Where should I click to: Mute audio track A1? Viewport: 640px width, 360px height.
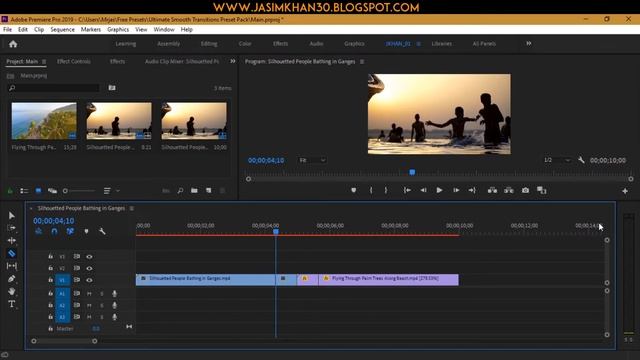(89, 293)
